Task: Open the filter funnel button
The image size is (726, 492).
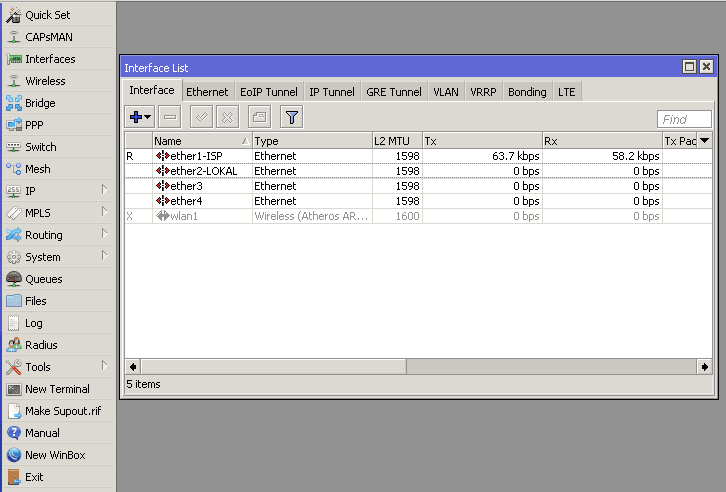Action: point(292,117)
